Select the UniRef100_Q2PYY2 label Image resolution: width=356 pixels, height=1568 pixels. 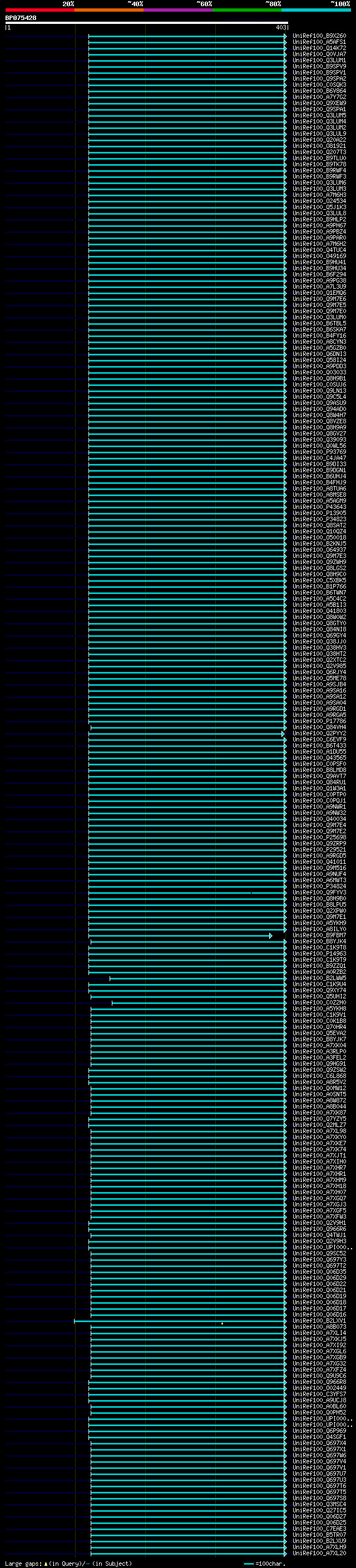(x=319, y=734)
